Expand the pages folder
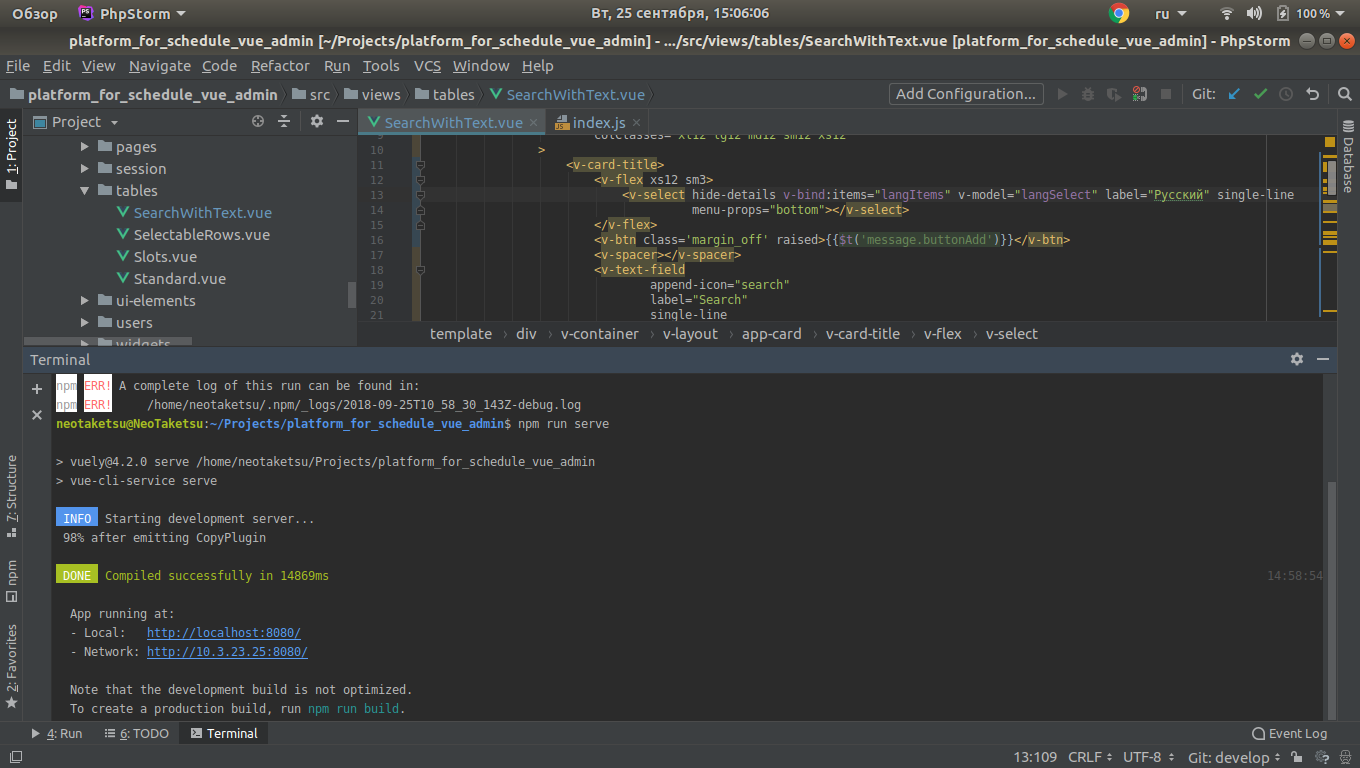This screenshot has width=1360, height=768. click(85, 147)
